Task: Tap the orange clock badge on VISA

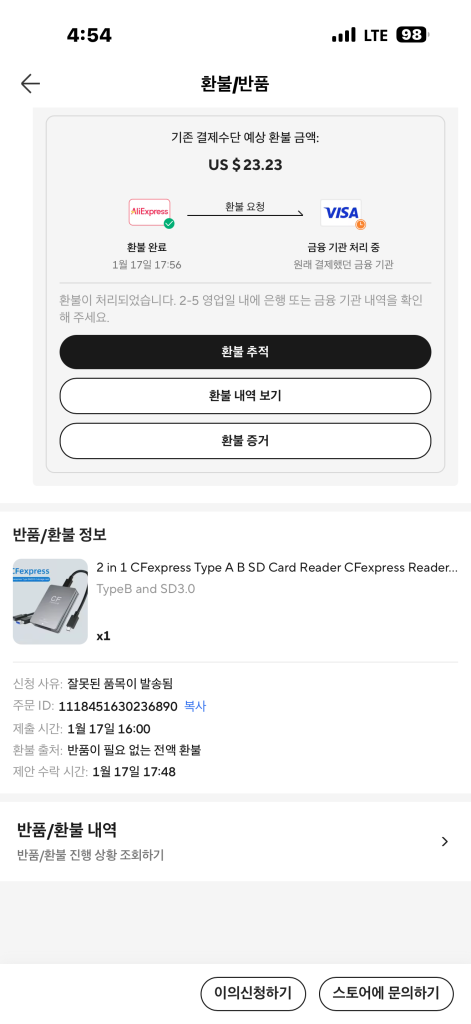Action: point(360,224)
